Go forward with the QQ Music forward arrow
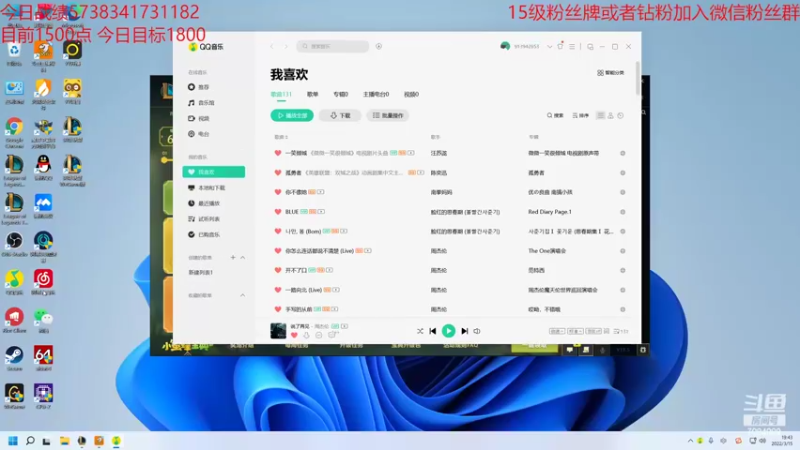Screen dimensions: 800x450 point(286,46)
